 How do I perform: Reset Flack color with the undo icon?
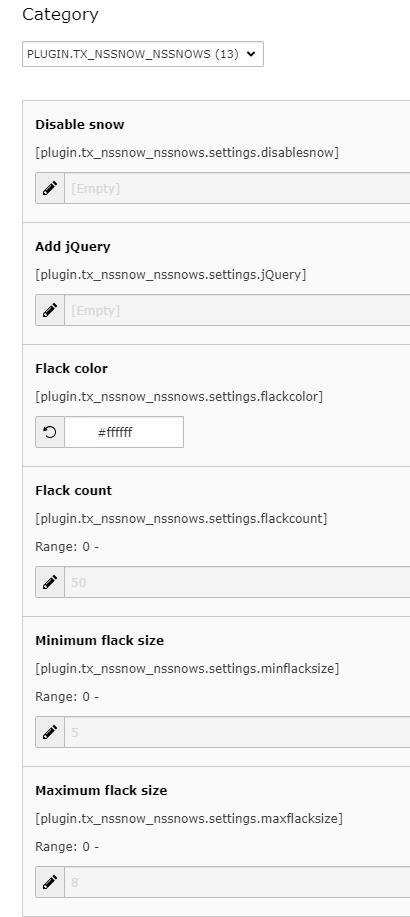click(x=50, y=432)
